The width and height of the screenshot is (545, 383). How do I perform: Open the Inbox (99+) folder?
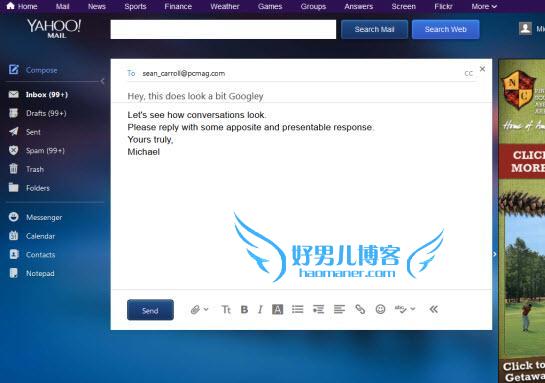click(x=47, y=95)
